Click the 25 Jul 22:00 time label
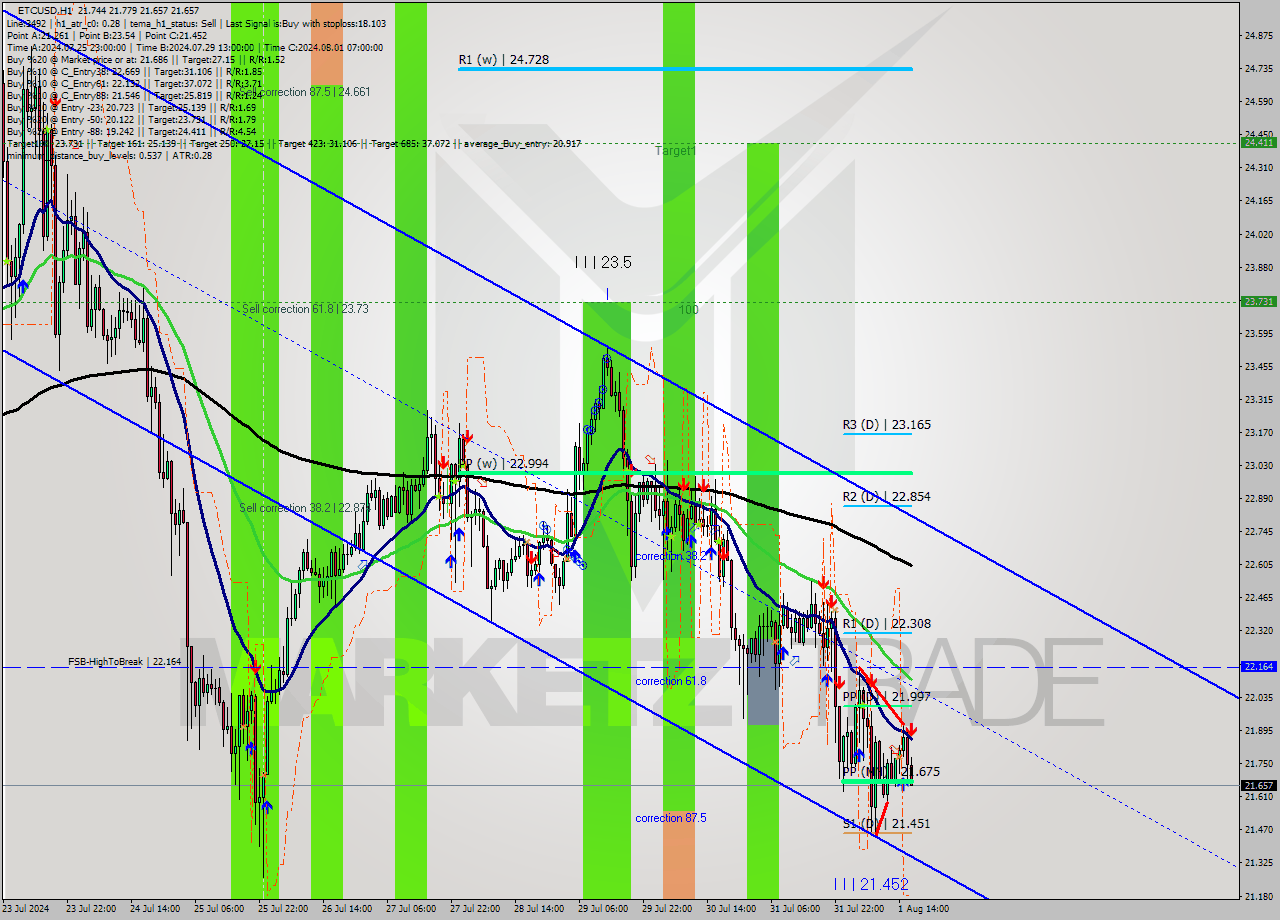 point(282,909)
